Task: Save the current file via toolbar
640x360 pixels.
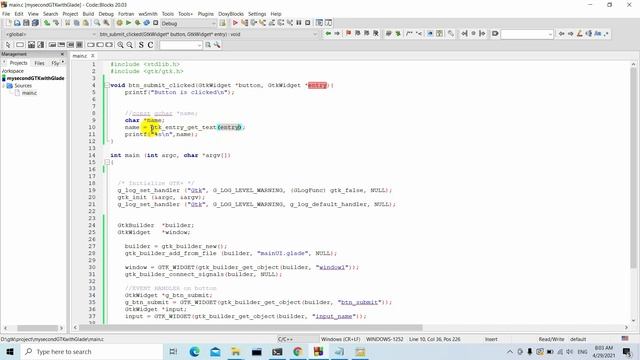Action: [x=26, y=23]
